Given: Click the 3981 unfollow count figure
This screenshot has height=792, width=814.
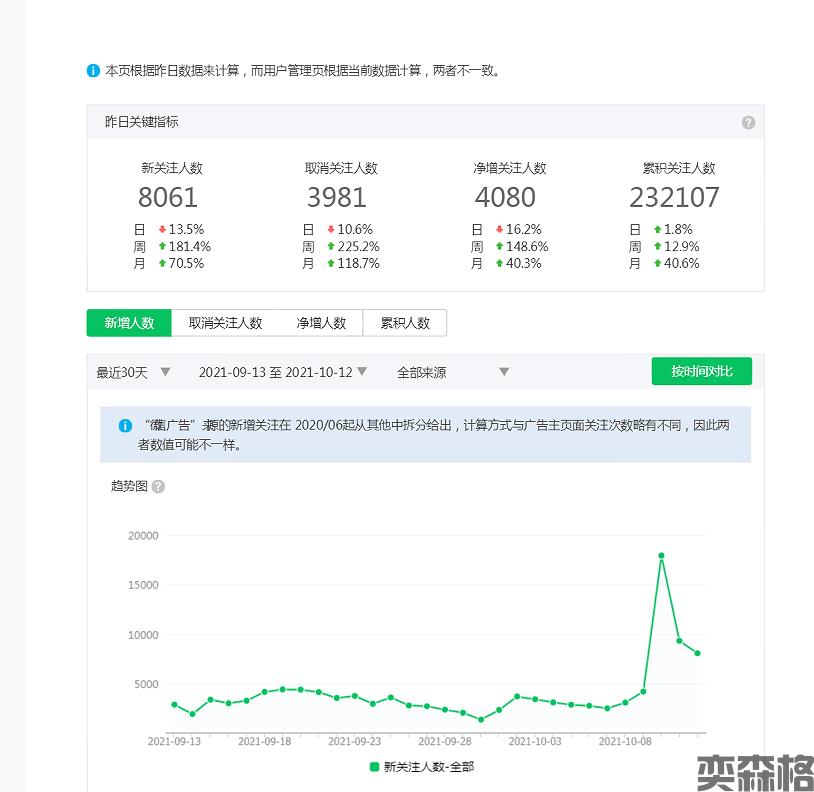Looking at the screenshot, I should pyautogui.click(x=337, y=197).
